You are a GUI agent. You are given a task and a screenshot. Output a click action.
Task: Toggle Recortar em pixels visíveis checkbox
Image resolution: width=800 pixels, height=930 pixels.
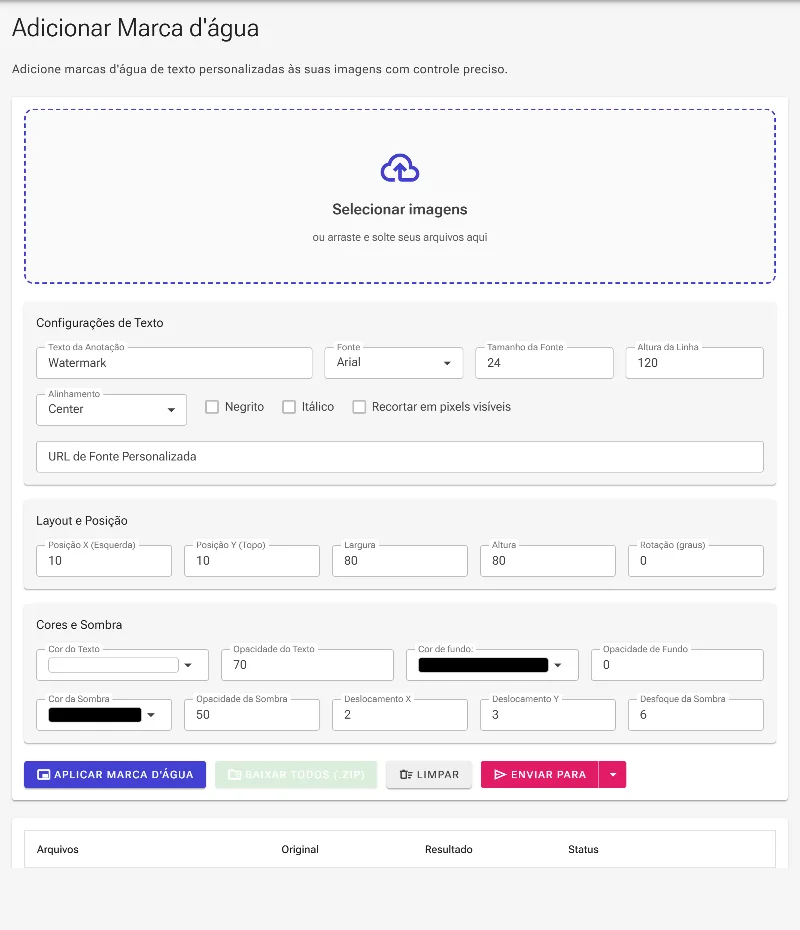[359, 407]
